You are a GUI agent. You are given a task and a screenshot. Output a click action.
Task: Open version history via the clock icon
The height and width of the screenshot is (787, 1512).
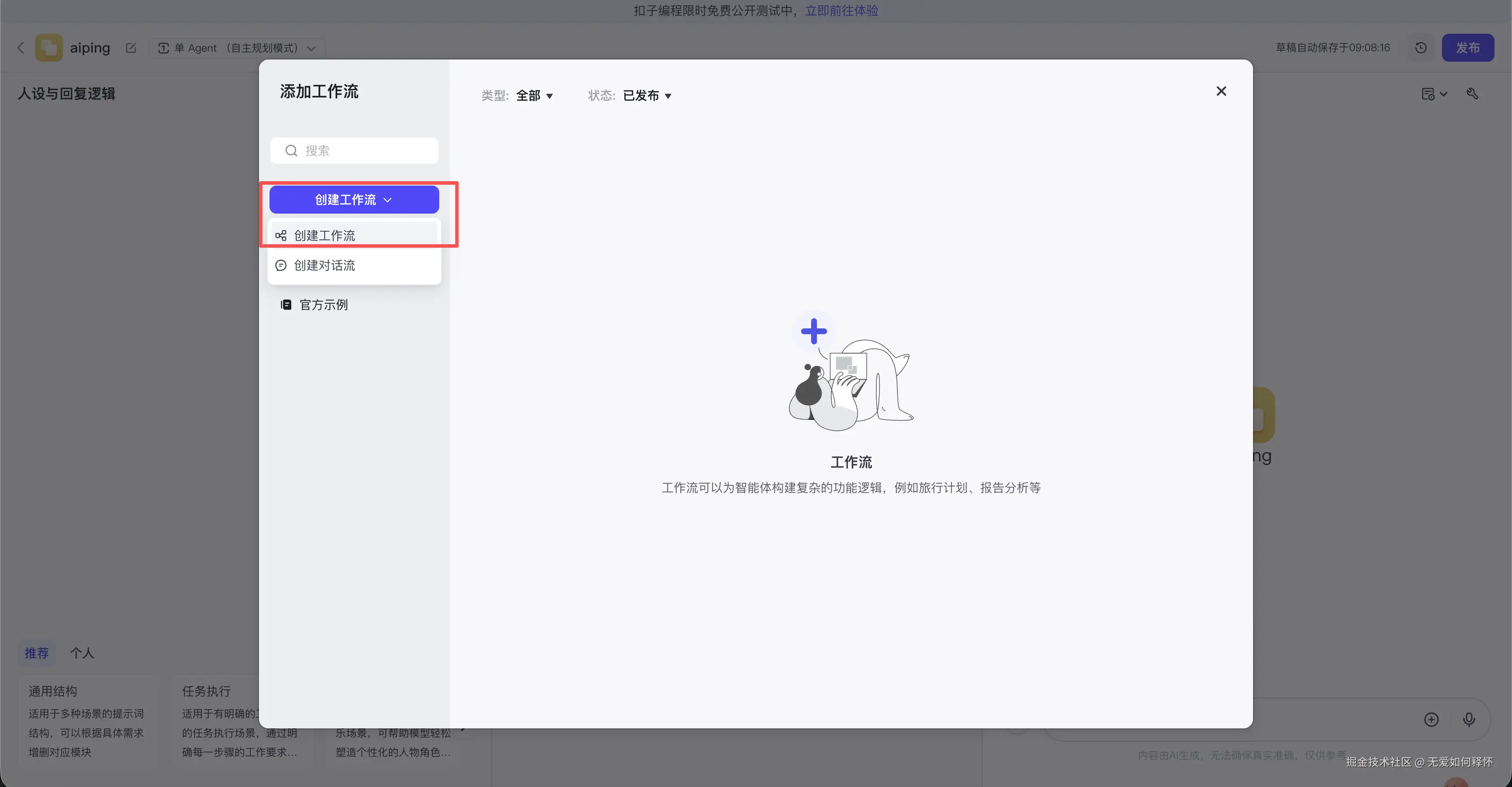click(1421, 48)
